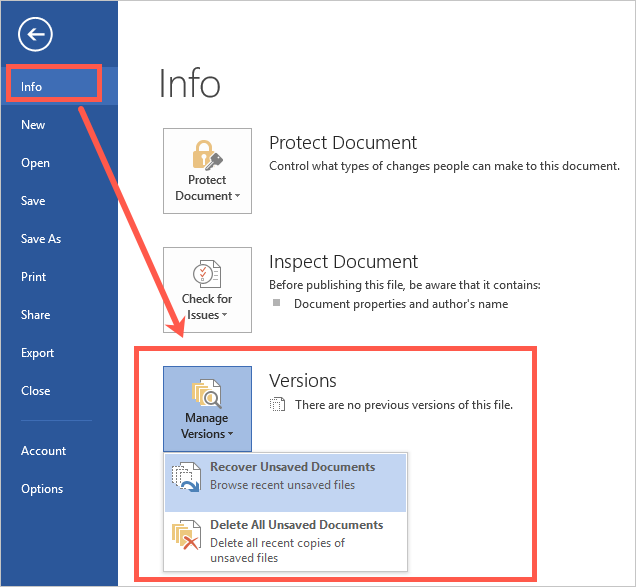Image resolution: width=636 pixels, height=587 pixels.
Task: Click the lock and key Protect Document icon
Action: (207, 153)
